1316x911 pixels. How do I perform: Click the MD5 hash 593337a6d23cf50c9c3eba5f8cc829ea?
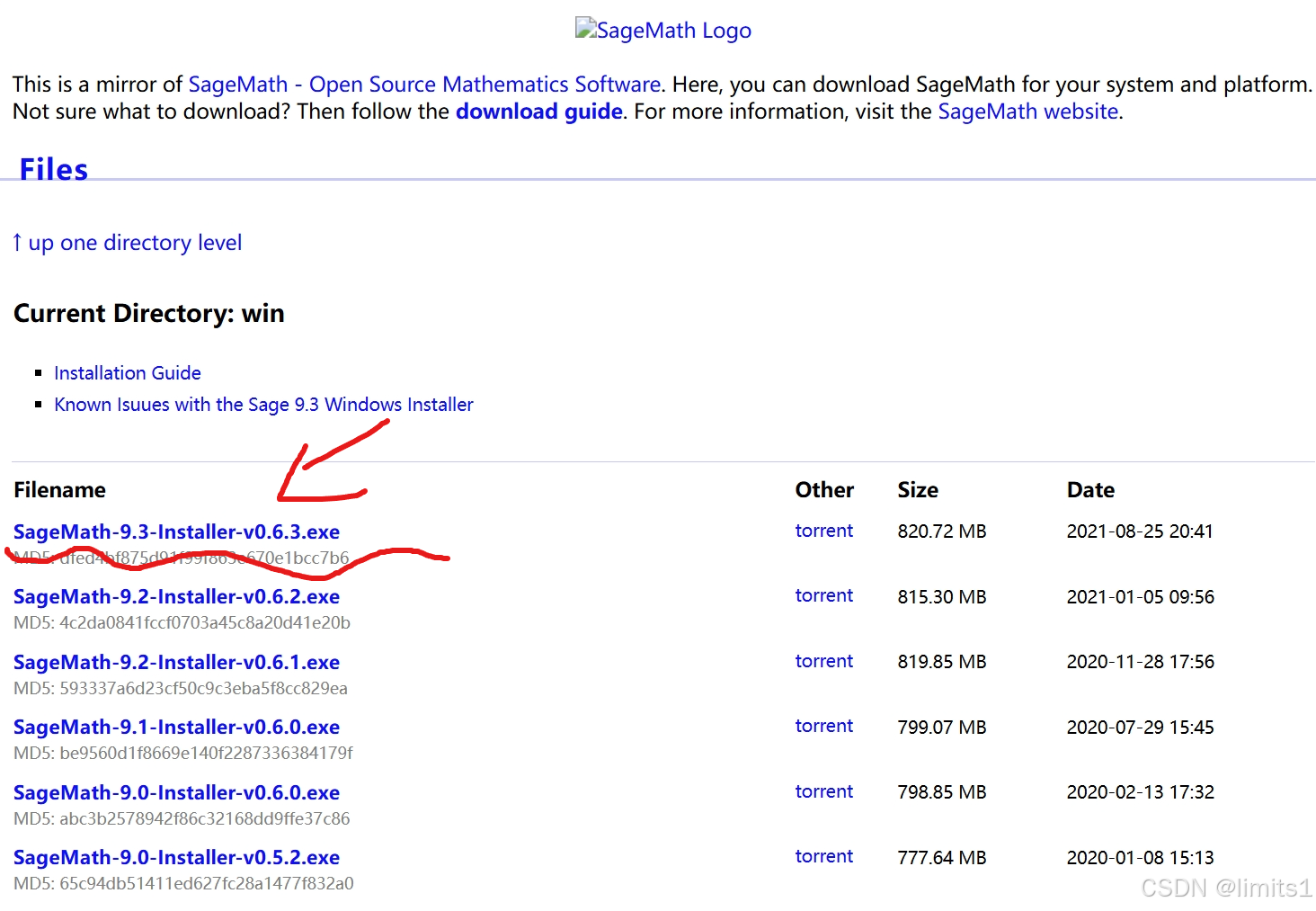click(x=203, y=688)
